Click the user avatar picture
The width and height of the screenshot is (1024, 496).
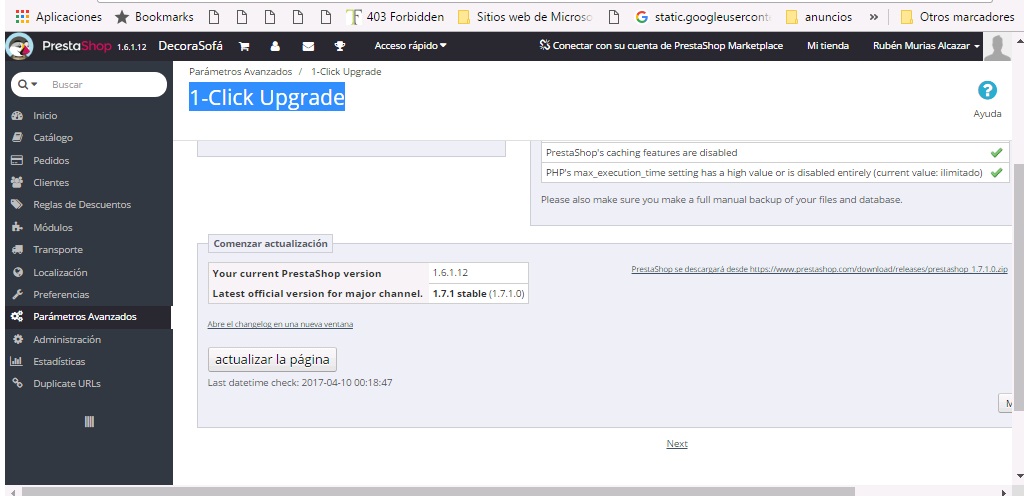pos(997,47)
